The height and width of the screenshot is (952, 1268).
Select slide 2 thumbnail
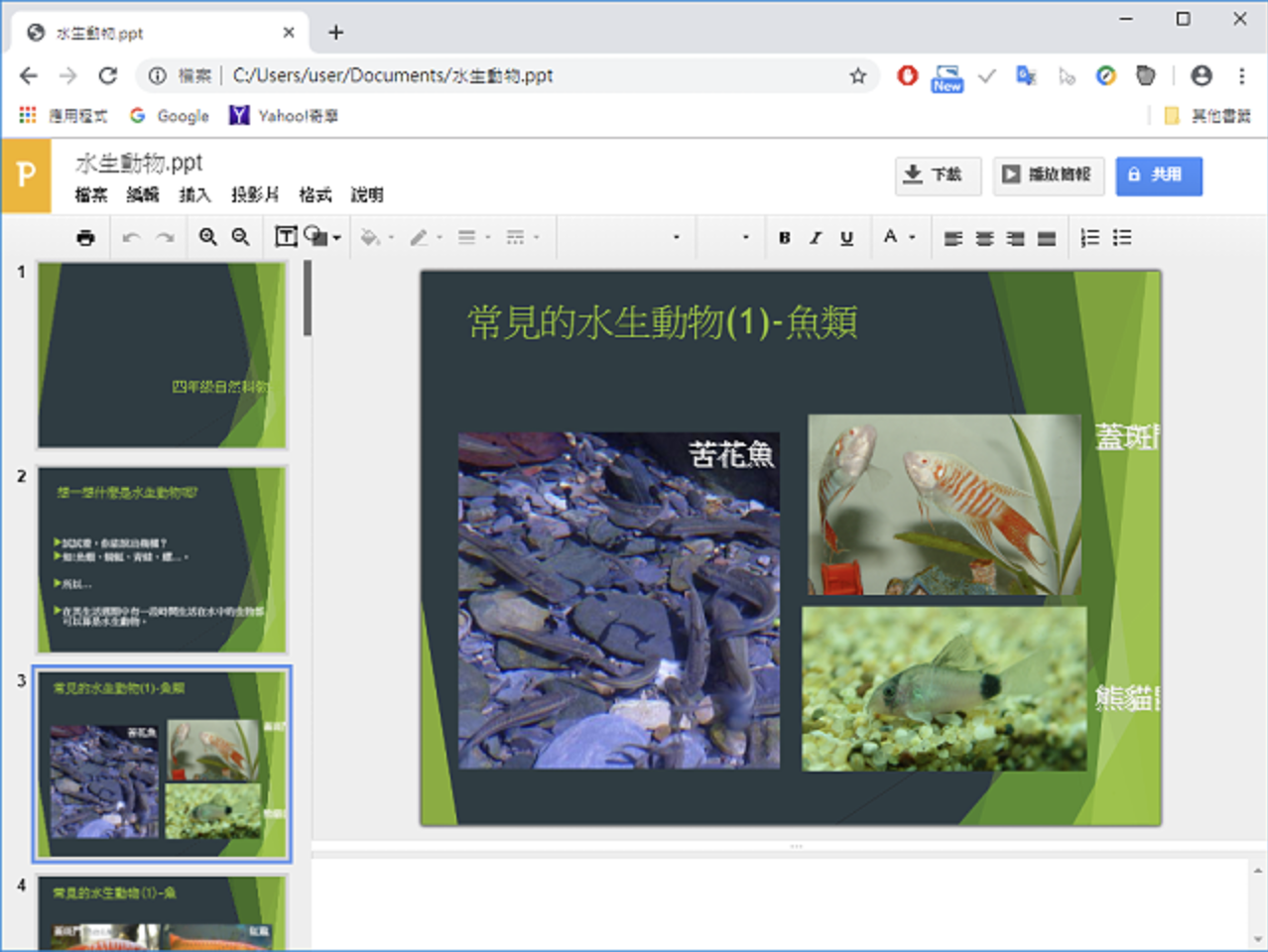(x=162, y=560)
